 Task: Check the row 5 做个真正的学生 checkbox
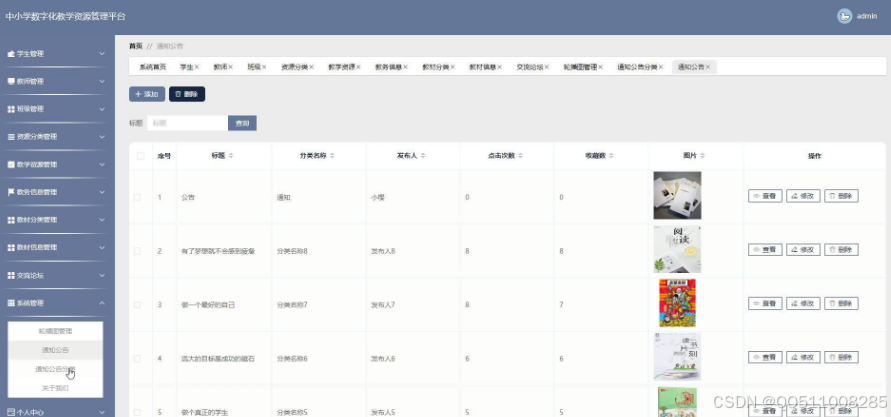pos(137,412)
